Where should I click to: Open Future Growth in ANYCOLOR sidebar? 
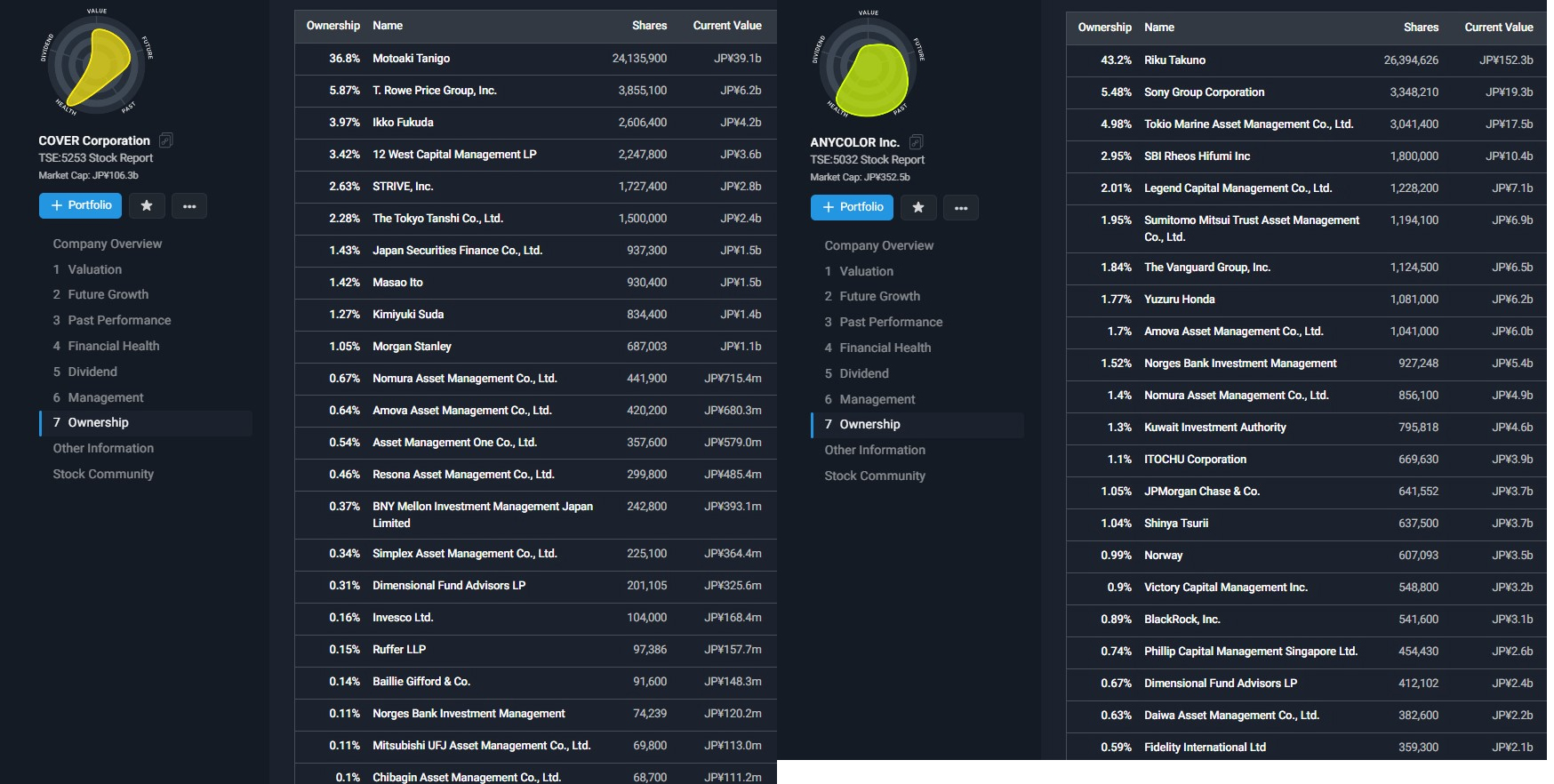[872, 296]
